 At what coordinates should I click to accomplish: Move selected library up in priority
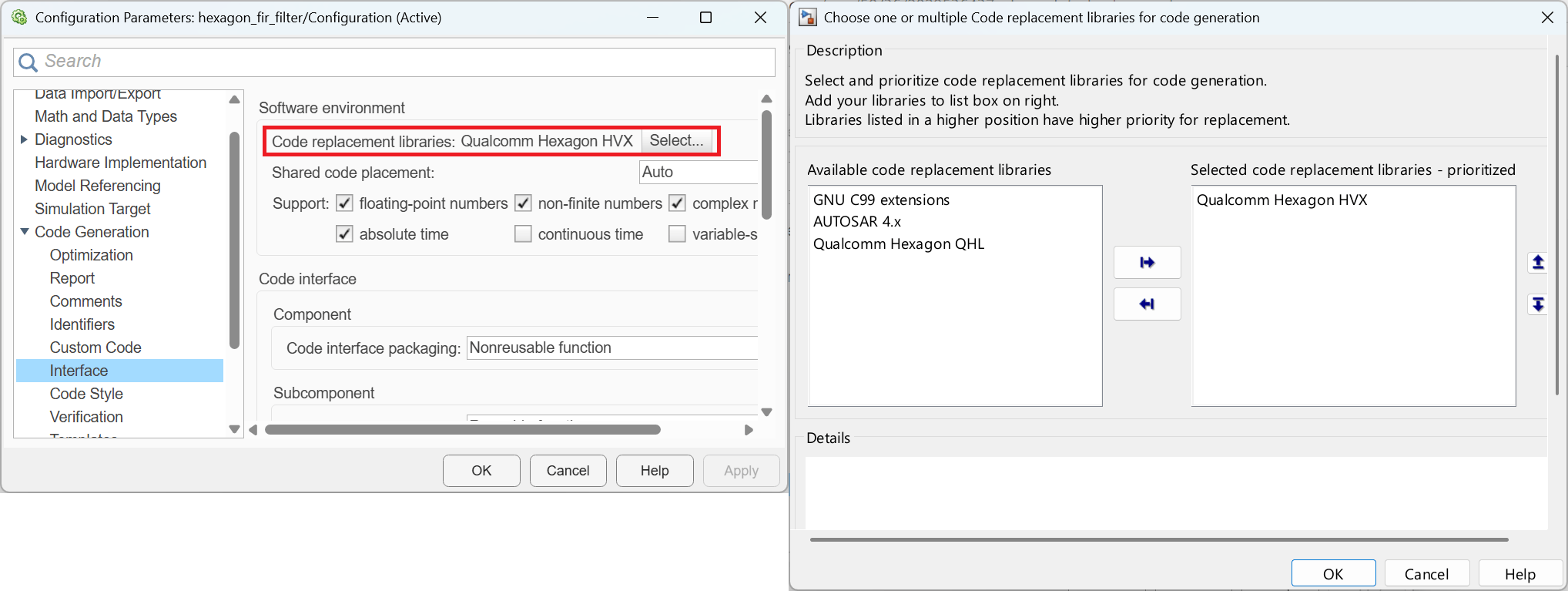coord(1537,263)
